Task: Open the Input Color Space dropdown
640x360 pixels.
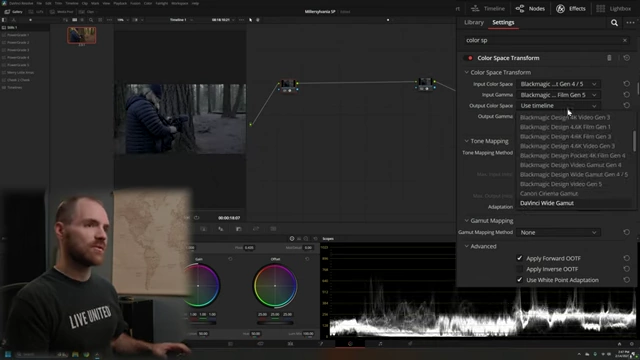Action: (558, 84)
